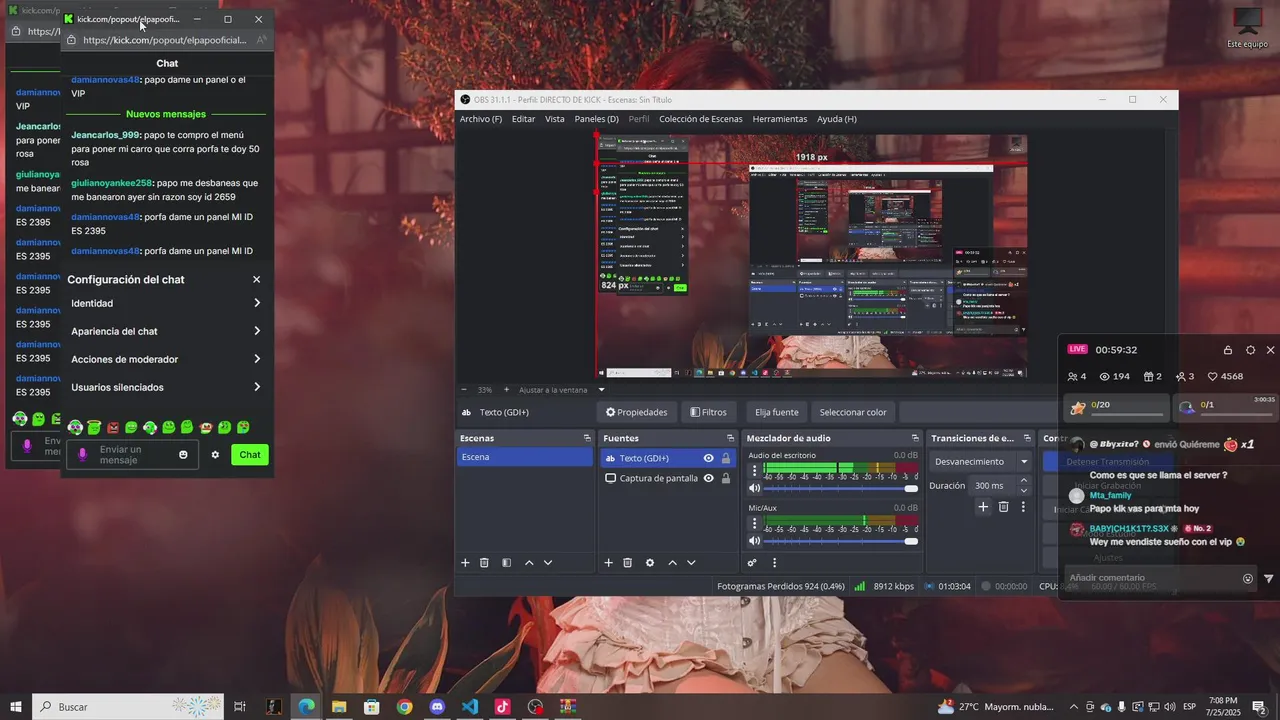Hide the Captura de pantalla source
Screen dimensions: 1280x720
pos(708,478)
